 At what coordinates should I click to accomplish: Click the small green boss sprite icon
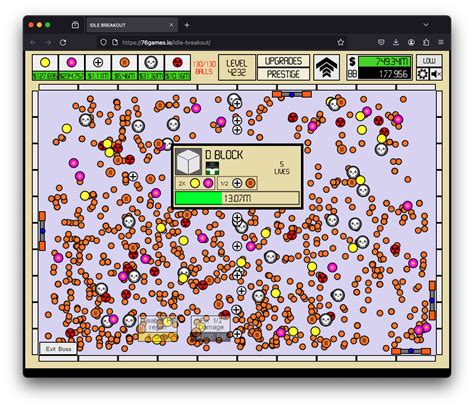coord(212,168)
